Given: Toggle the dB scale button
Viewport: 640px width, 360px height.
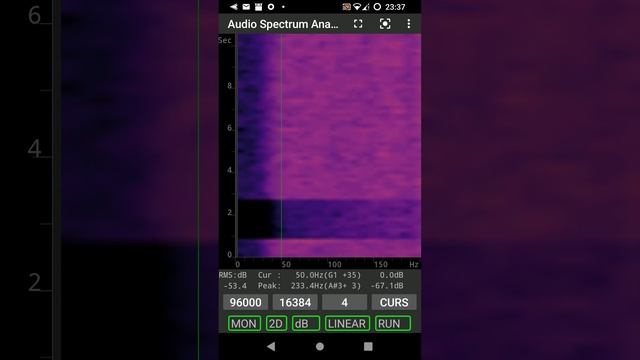Looking at the screenshot, I should [306, 324].
